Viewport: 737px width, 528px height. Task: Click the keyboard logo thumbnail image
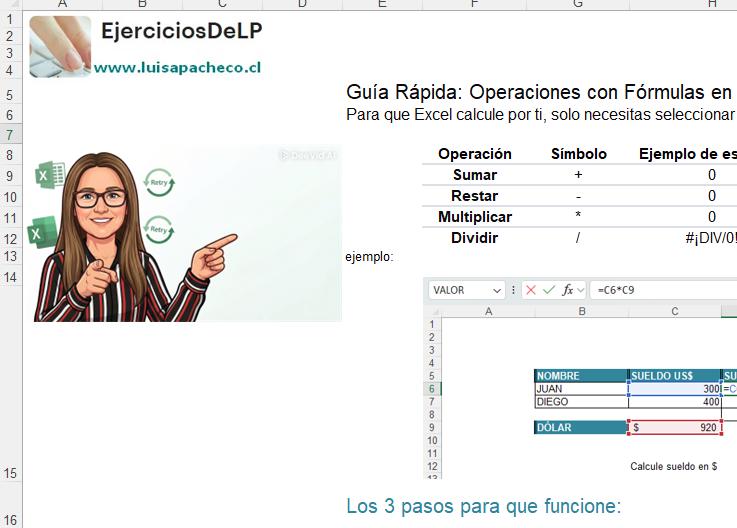[60, 47]
